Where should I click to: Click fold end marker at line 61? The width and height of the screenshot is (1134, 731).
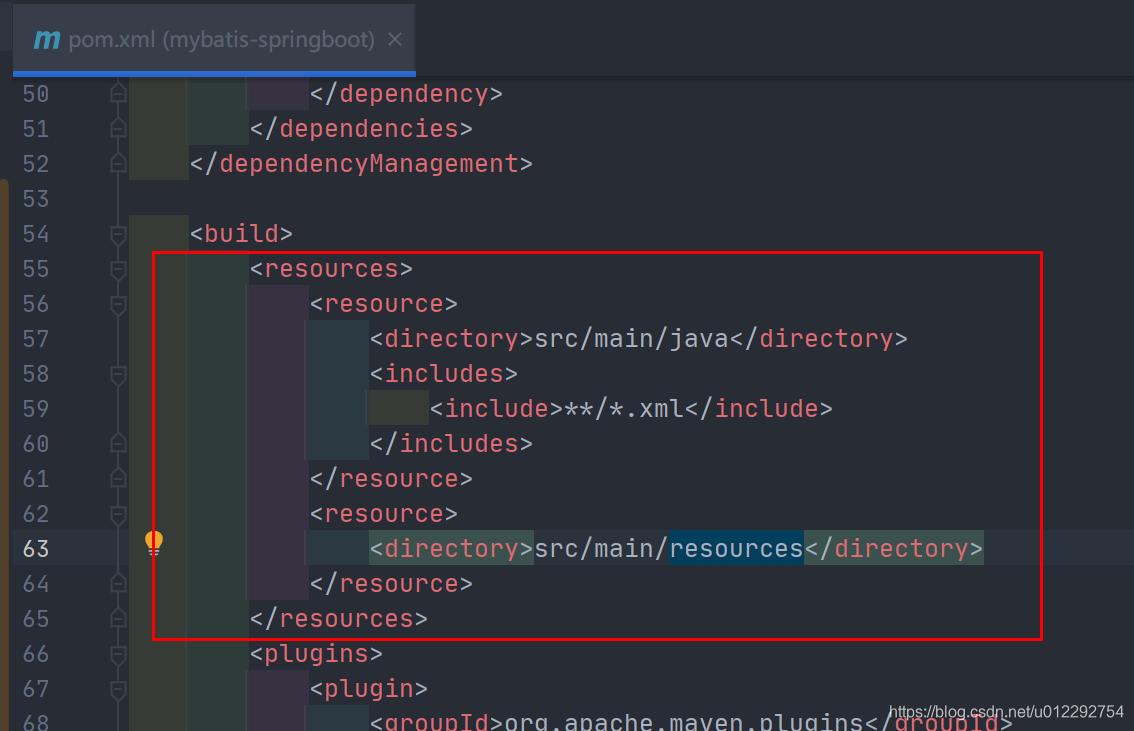[x=118, y=479]
